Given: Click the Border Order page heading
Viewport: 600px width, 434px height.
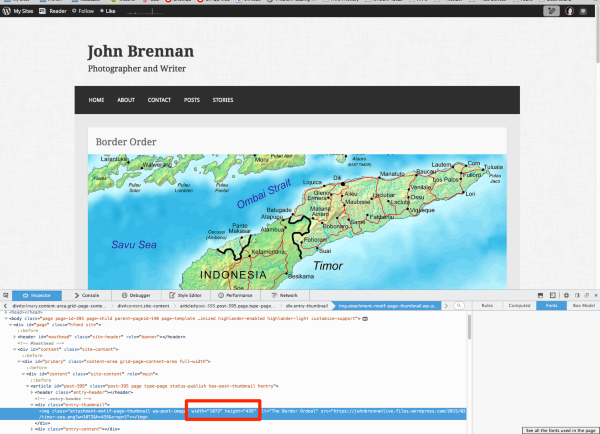Looking at the screenshot, I should 126,142.
